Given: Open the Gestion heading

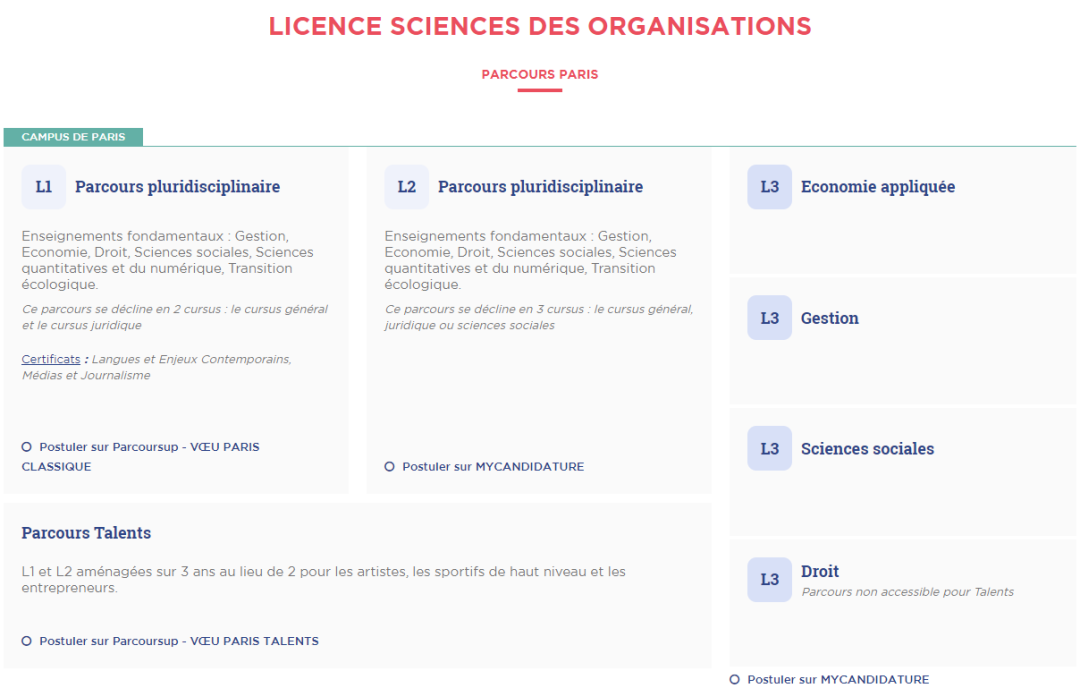Looking at the screenshot, I should click(x=829, y=318).
